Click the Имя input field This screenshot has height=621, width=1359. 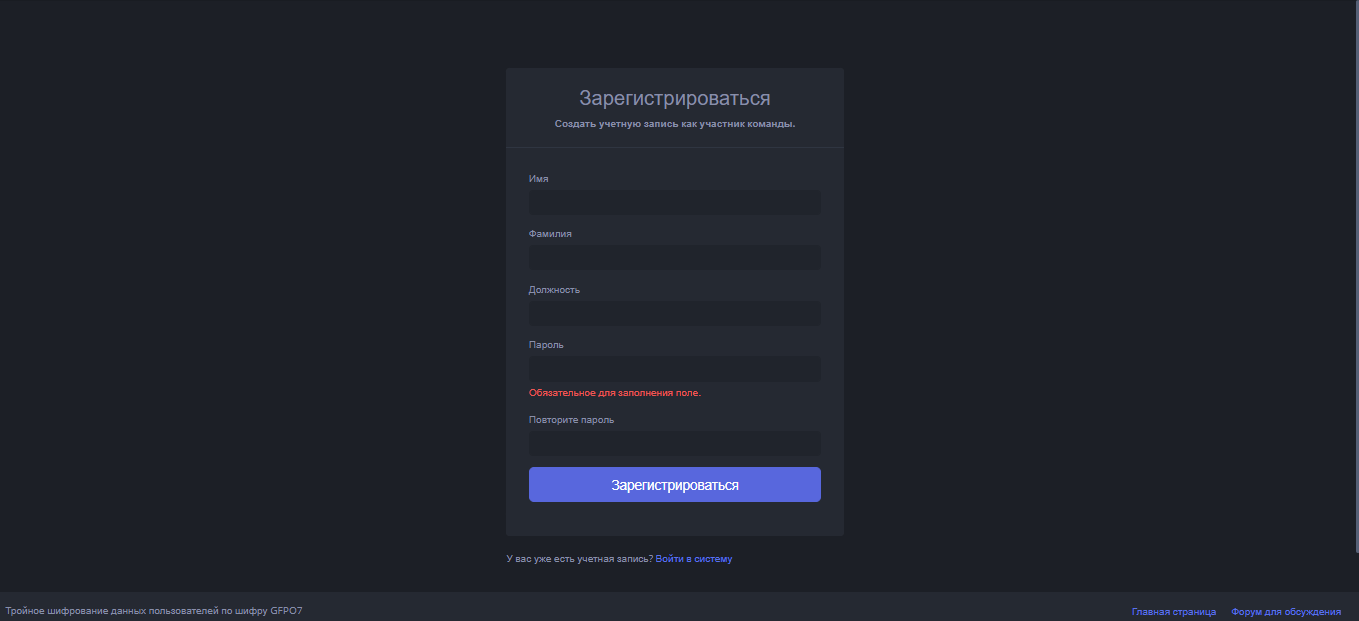click(x=674, y=202)
